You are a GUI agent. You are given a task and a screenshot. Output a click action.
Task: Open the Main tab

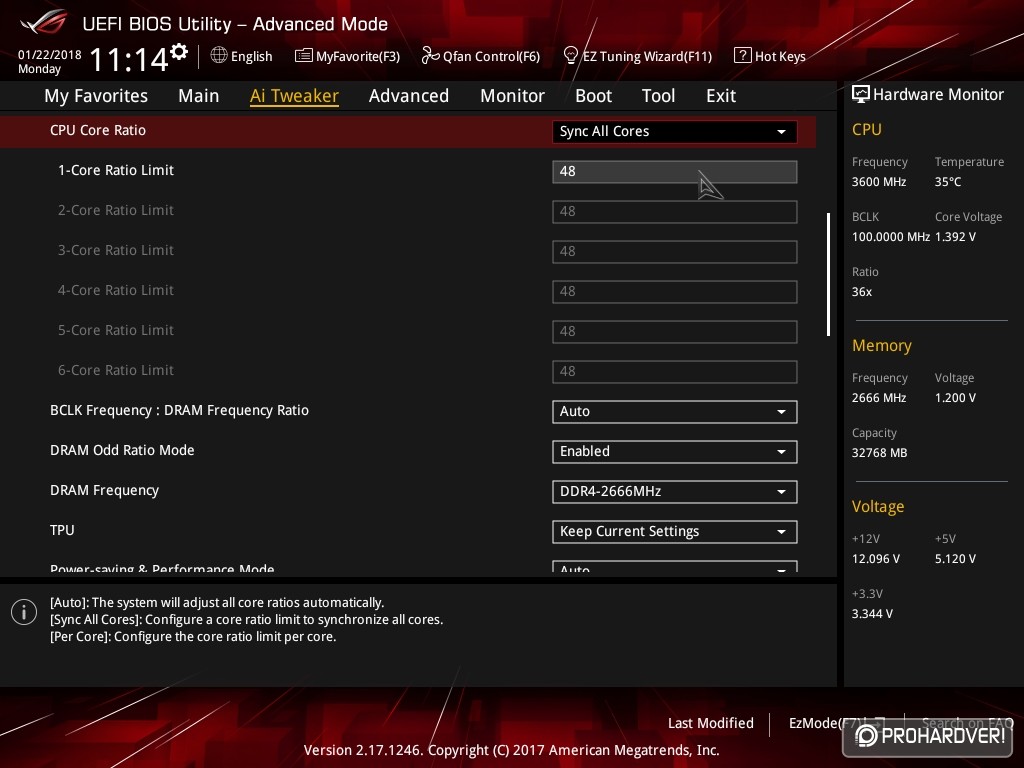pyautogui.click(x=199, y=96)
